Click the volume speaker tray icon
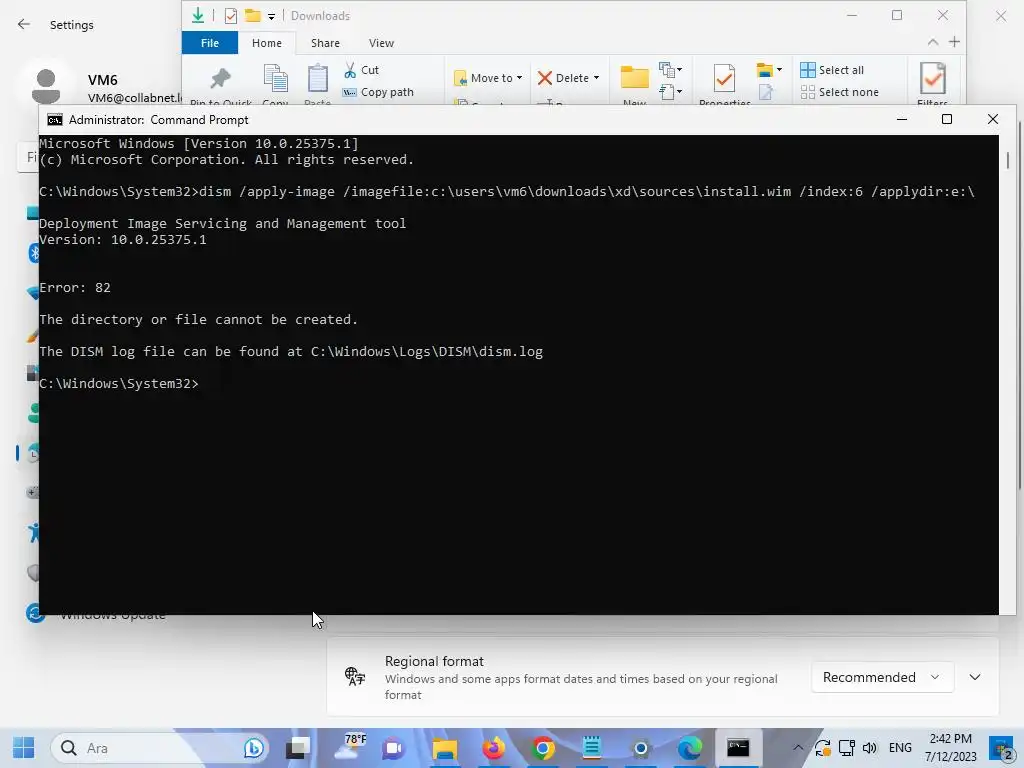The image size is (1024, 768). pyautogui.click(x=869, y=748)
